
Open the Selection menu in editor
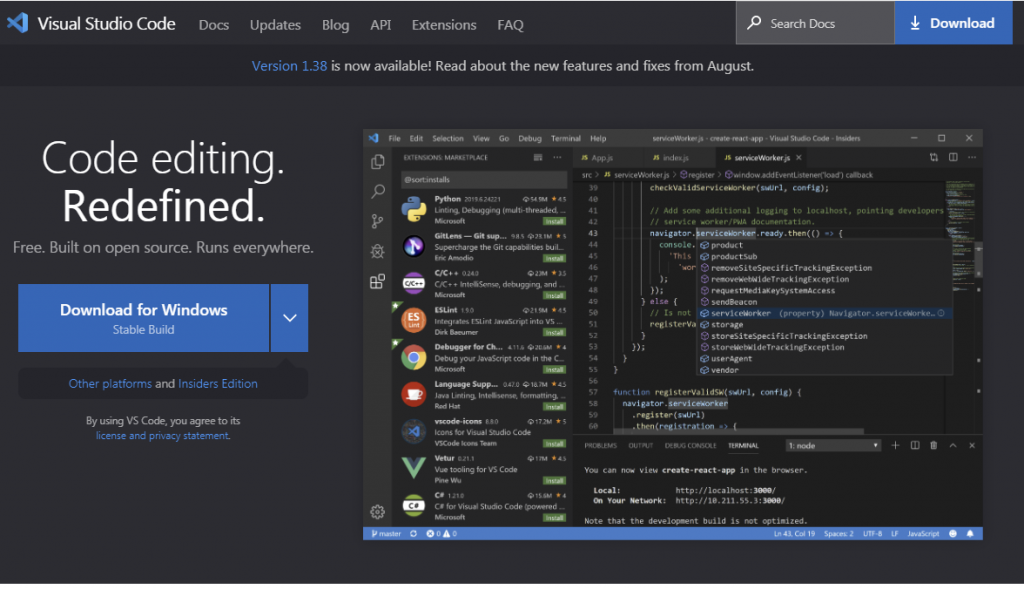tap(448, 138)
